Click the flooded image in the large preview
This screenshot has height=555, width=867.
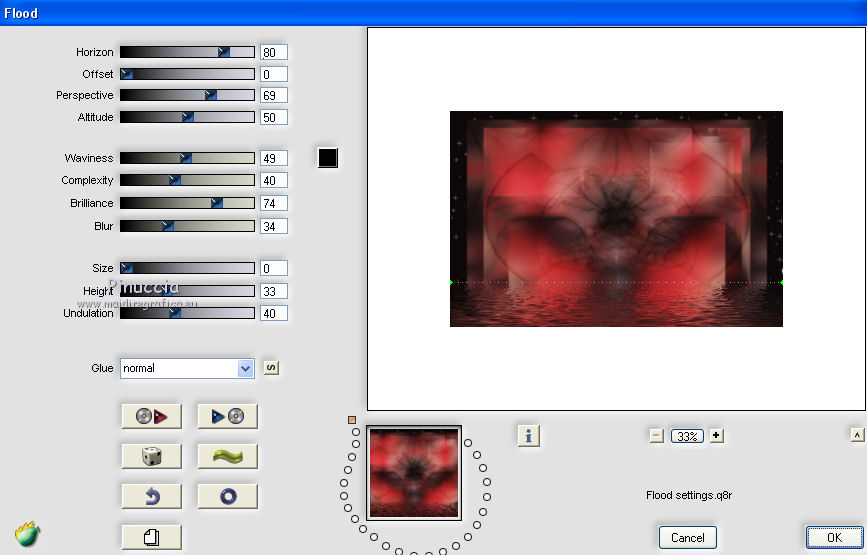click(616, 219)
